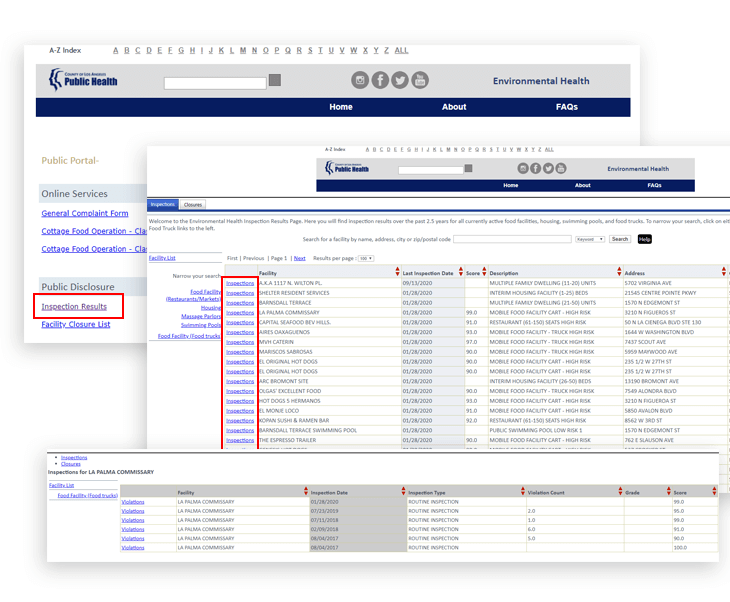Open About in the portal page navigation bar
Image resolution: width=730 pixels, height=602 pixels.
454,107
